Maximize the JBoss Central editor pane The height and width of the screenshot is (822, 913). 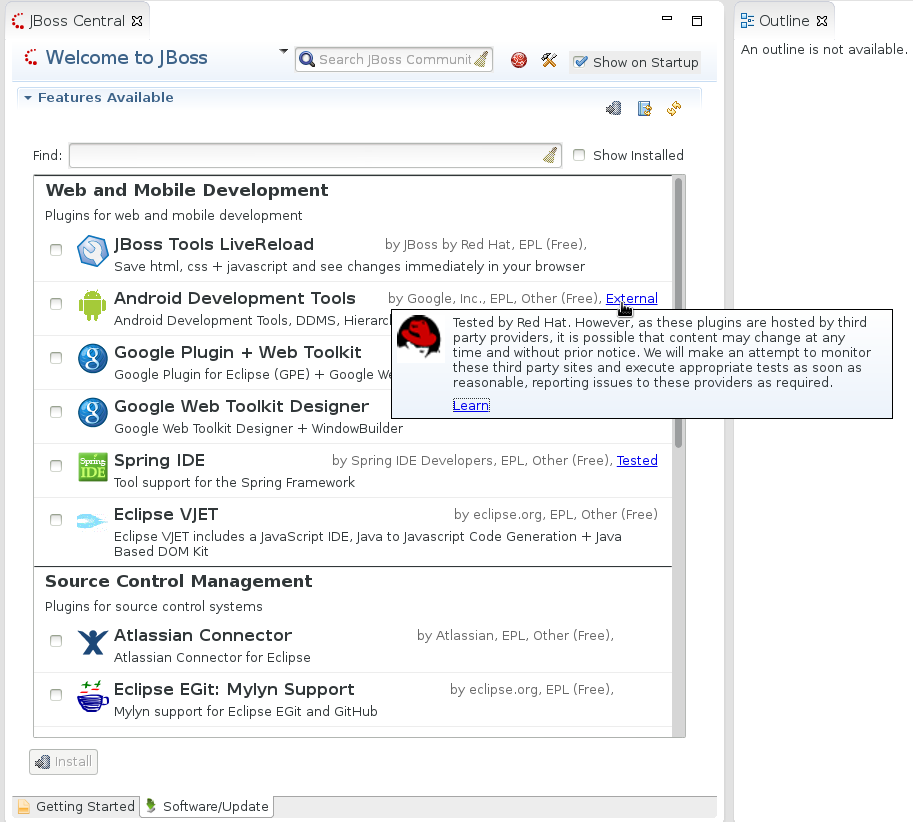tap(697, 21)
